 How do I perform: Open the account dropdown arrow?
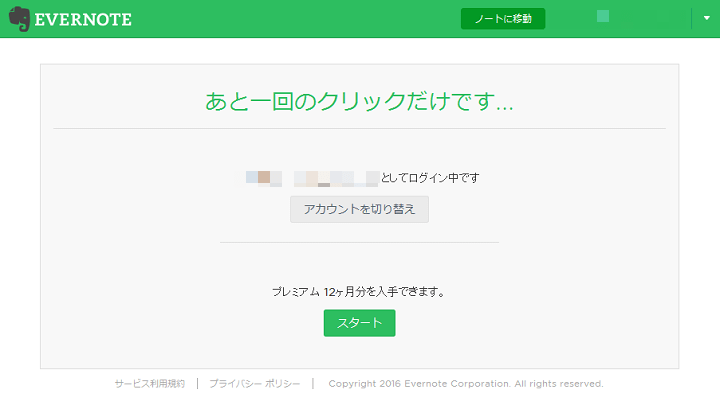point(707,18)
